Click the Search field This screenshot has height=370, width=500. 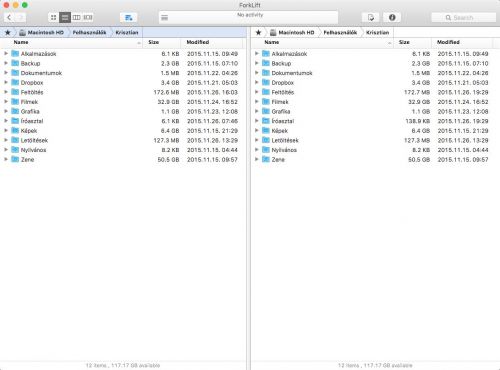pyautogui.click(x=463, y=17)
